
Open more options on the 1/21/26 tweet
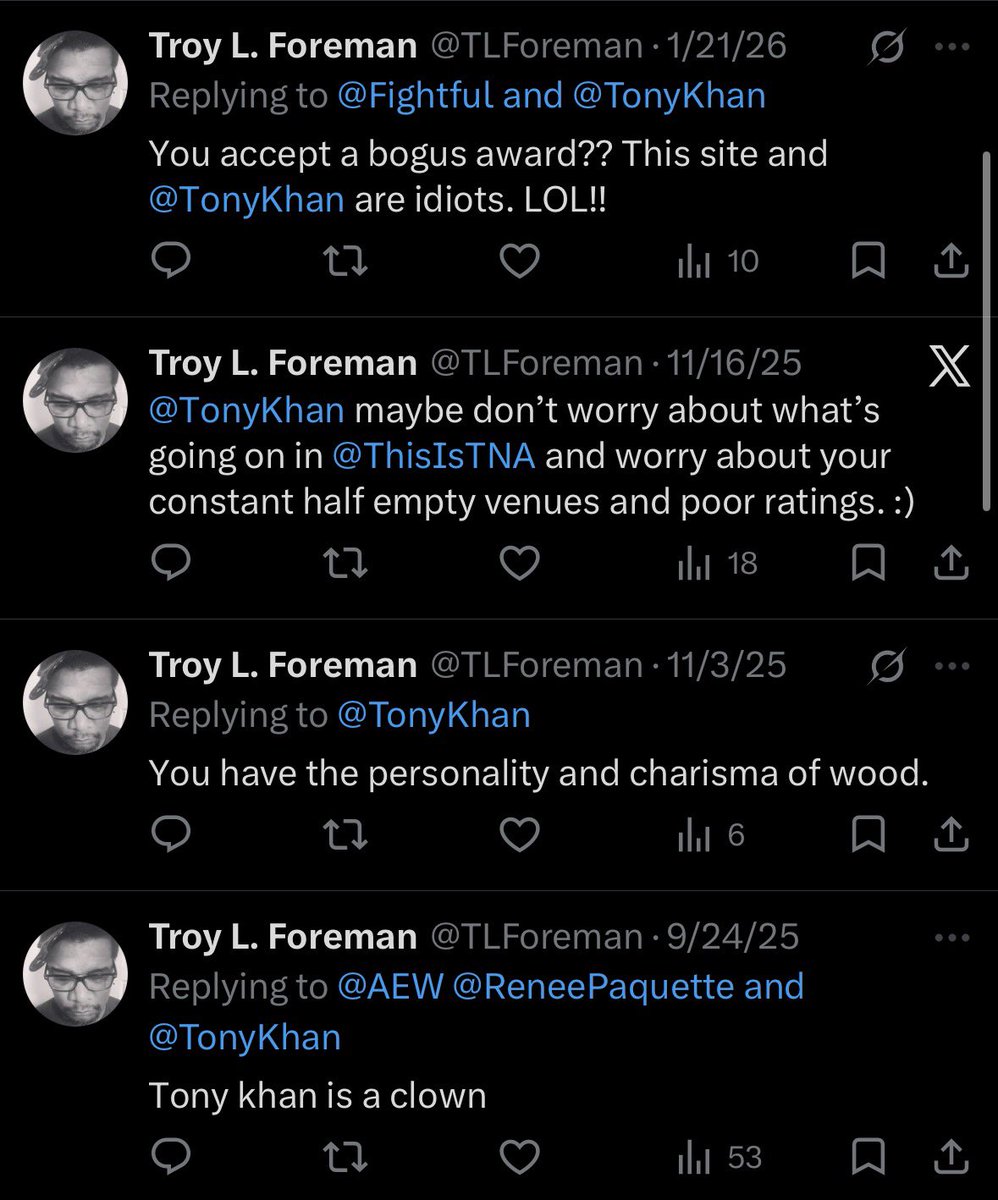tap(951, 46)
